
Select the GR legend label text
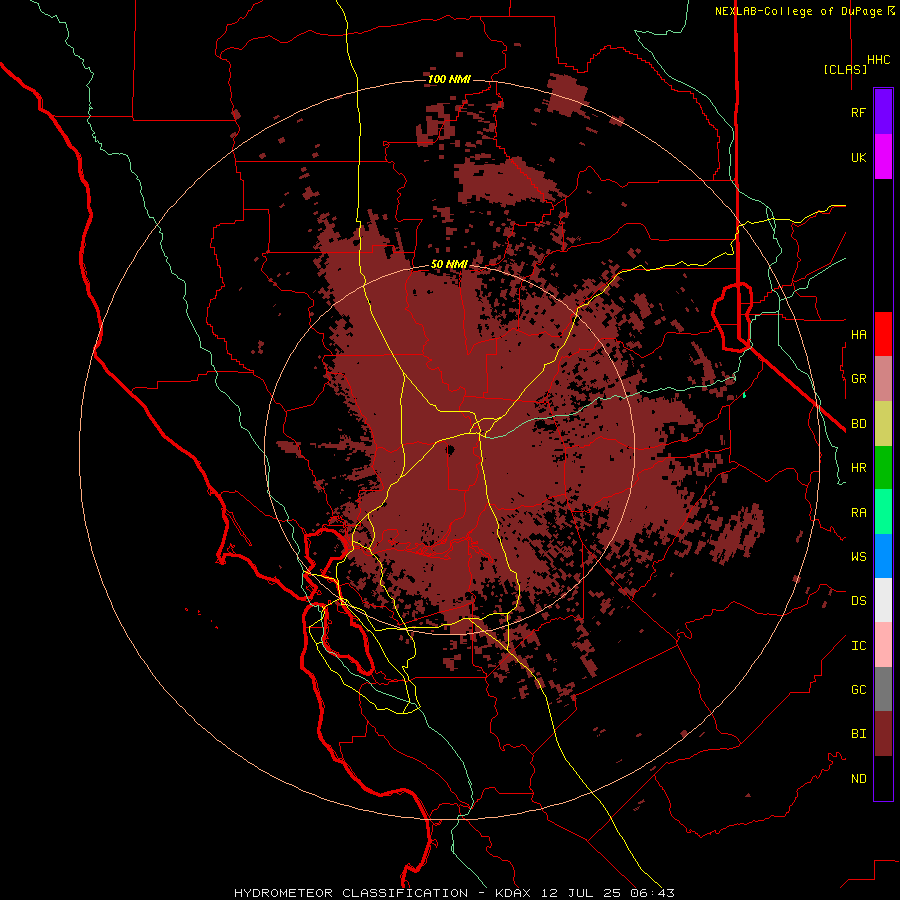(858, 379)
